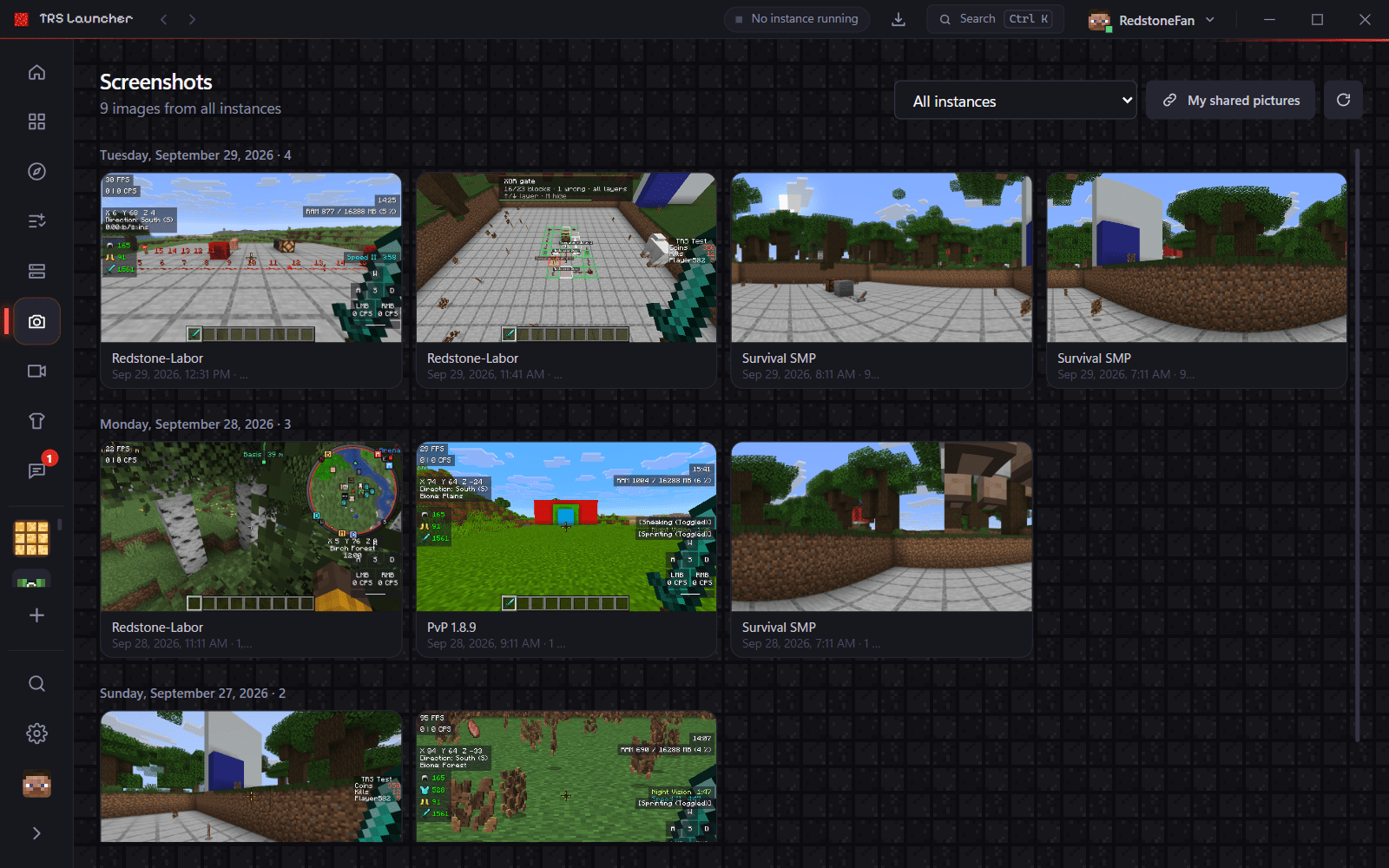Open the servers sidebar icon
The height and width of the screenshot is (868, 1389).
36,272
